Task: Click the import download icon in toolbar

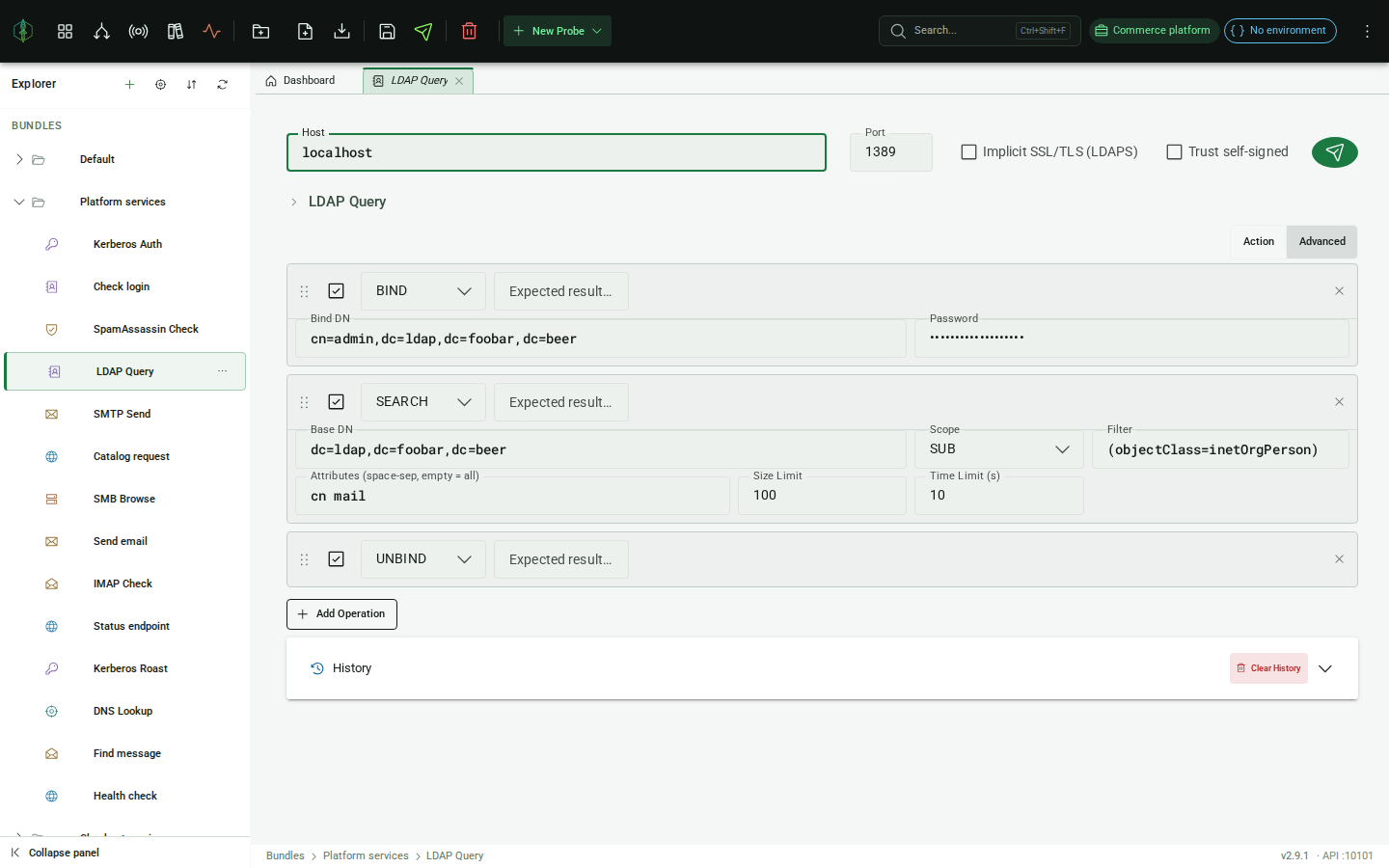Action: click(341, 31)
